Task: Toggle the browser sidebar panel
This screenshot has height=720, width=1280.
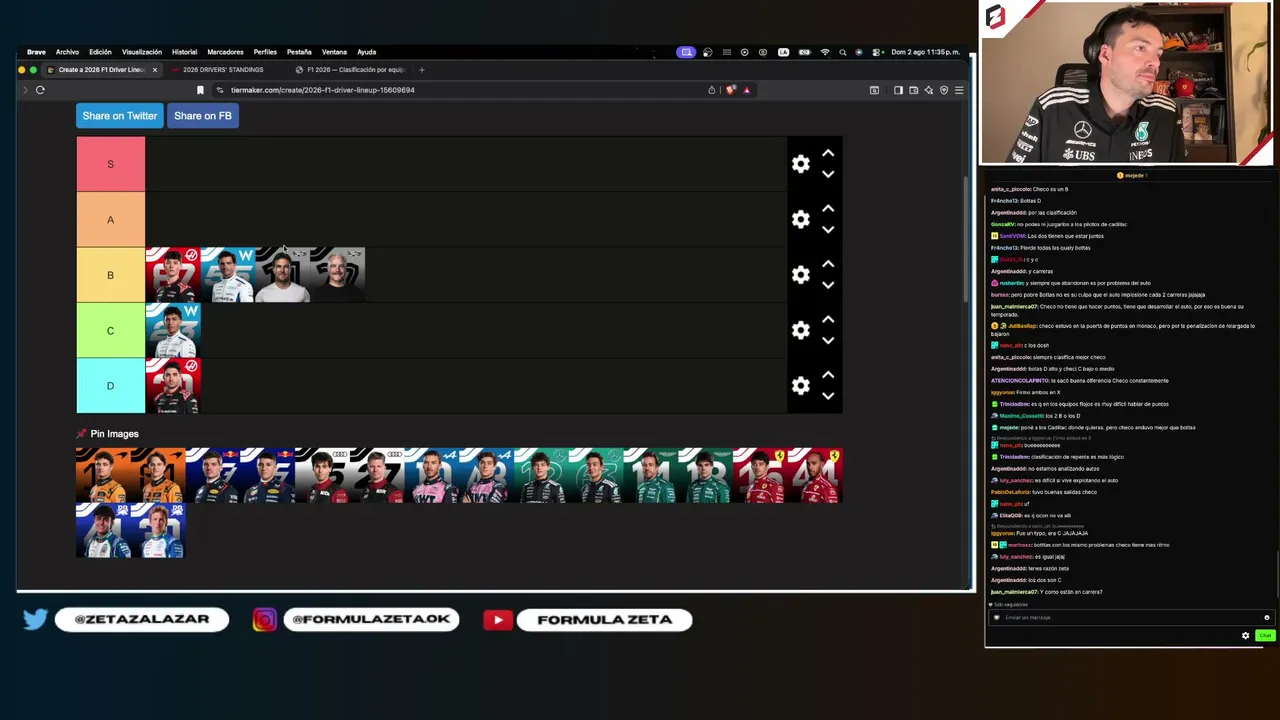Action: coord(898,90)
